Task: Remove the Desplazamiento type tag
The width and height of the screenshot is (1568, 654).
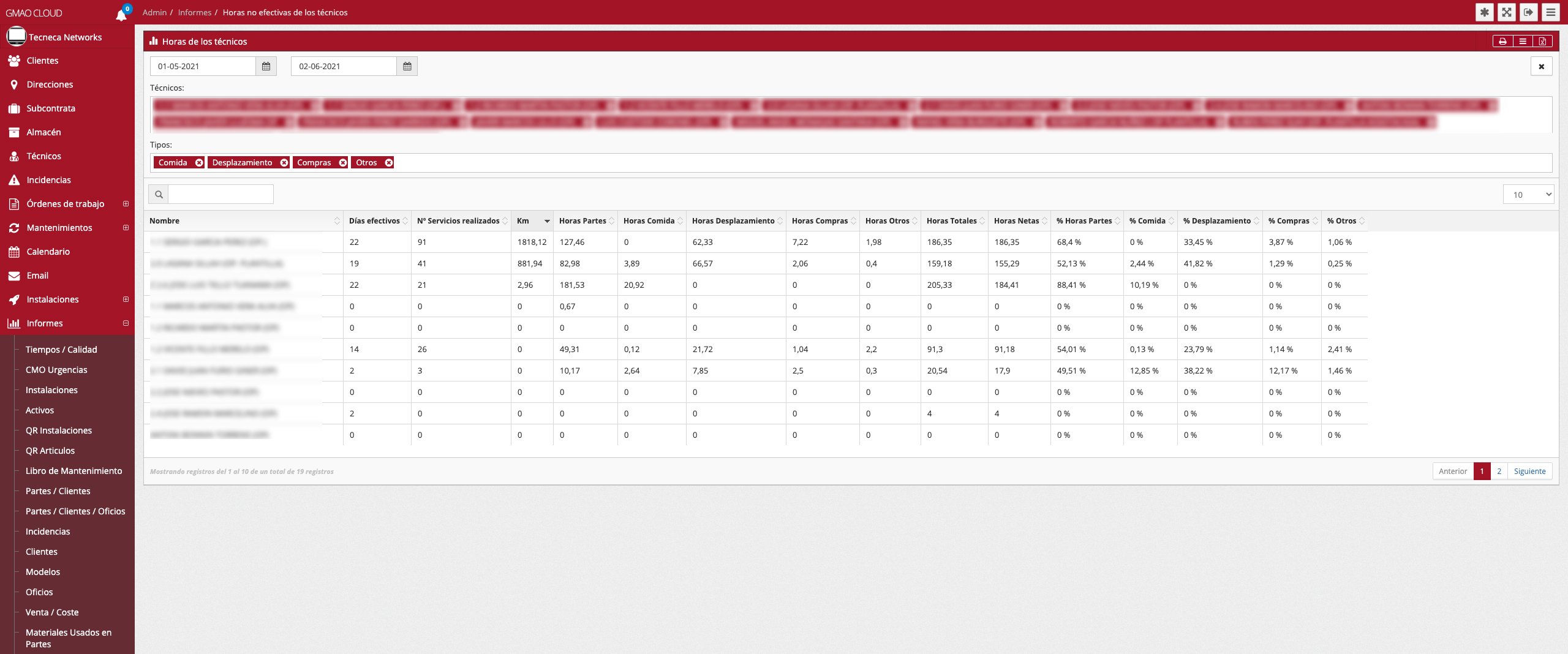Action: [x=284, y=162]
